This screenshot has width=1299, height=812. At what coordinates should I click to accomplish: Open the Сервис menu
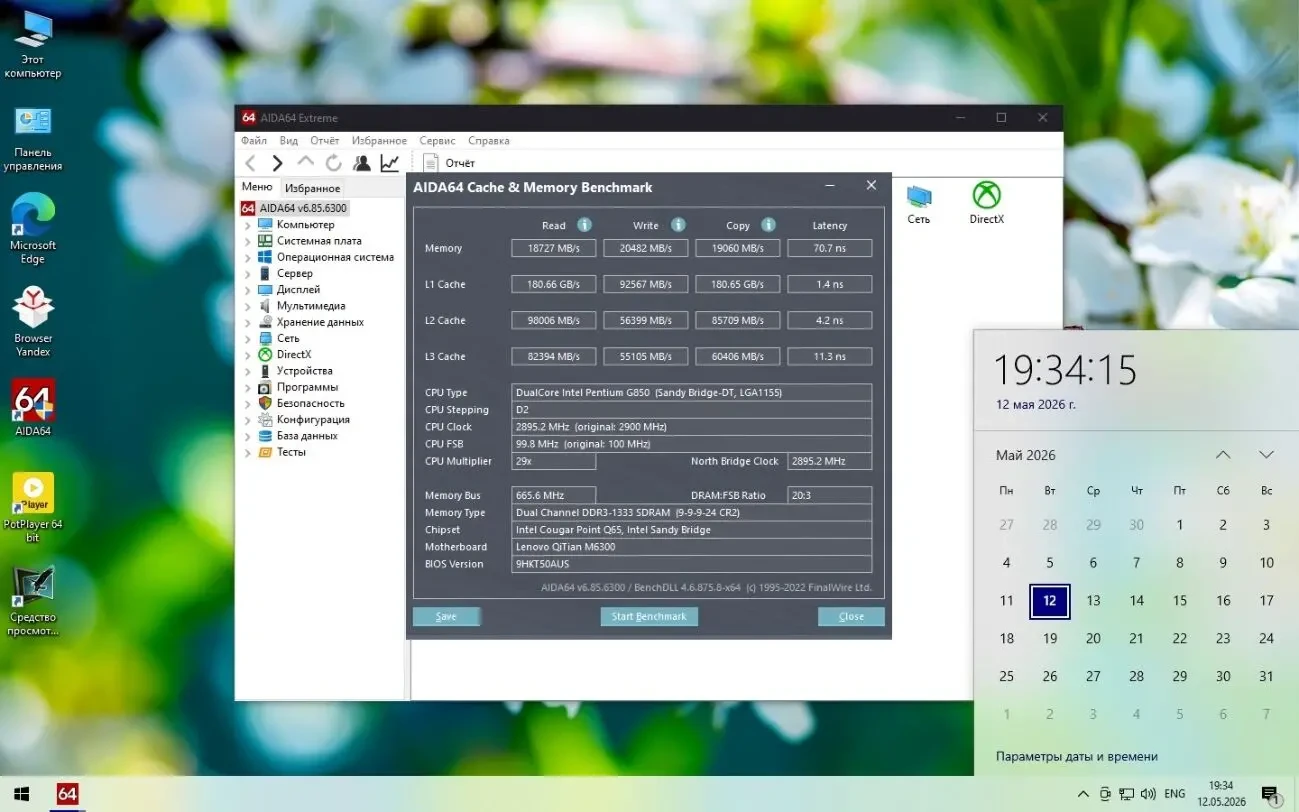pyautogui.click(x=438, y=140)
